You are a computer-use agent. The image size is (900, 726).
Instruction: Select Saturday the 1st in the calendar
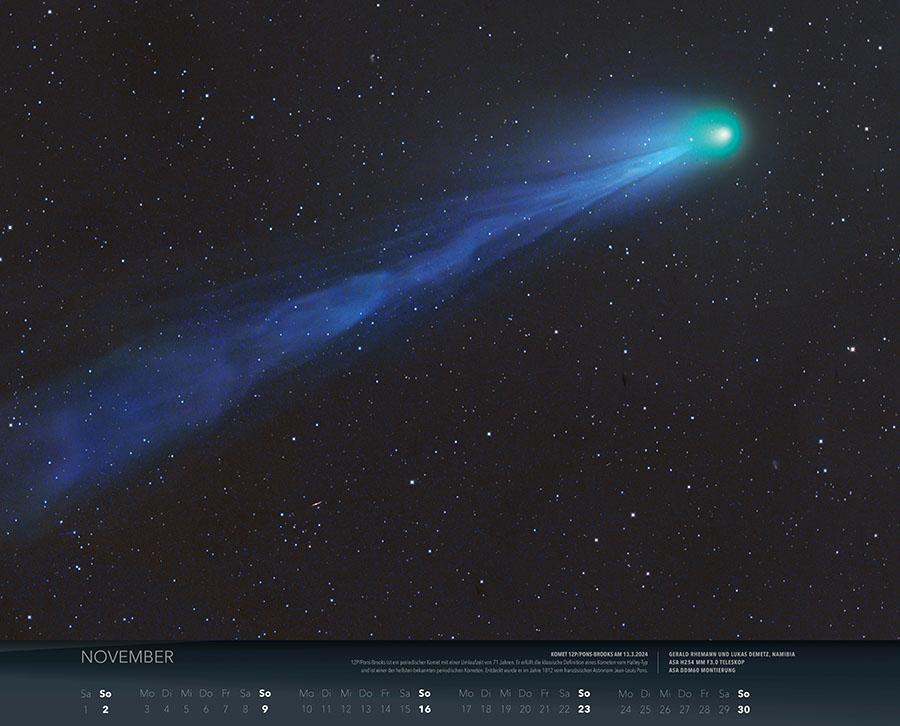(x=85, y=709)
